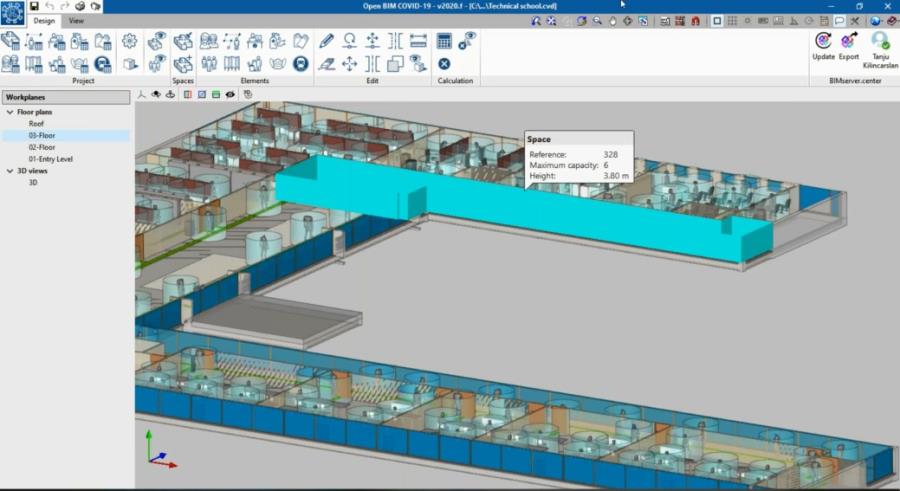Click the Undo arrow in title bar

pos(50,6)
